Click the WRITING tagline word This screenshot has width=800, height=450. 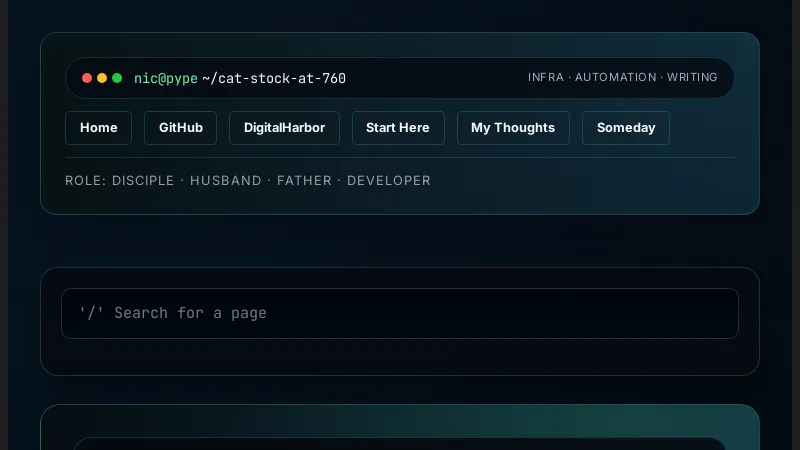pyautogui.click(x=692, y=77)
